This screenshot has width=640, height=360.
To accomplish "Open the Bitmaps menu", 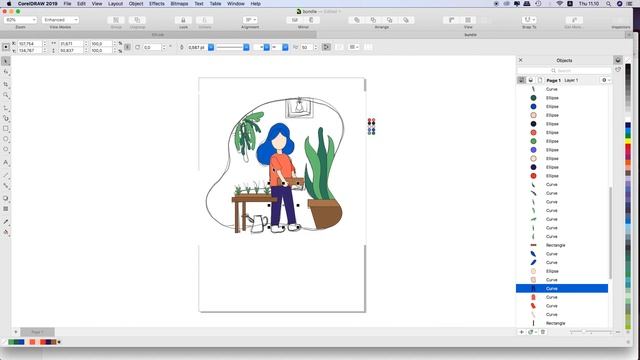I will click(x=179, y=4).
